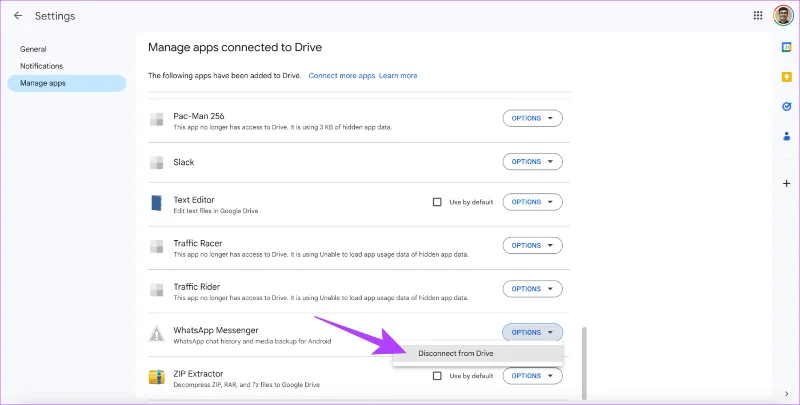The image size is (800, 405).
Task: Open Options dropdown for ZIP Extractor
Action: 533,376
